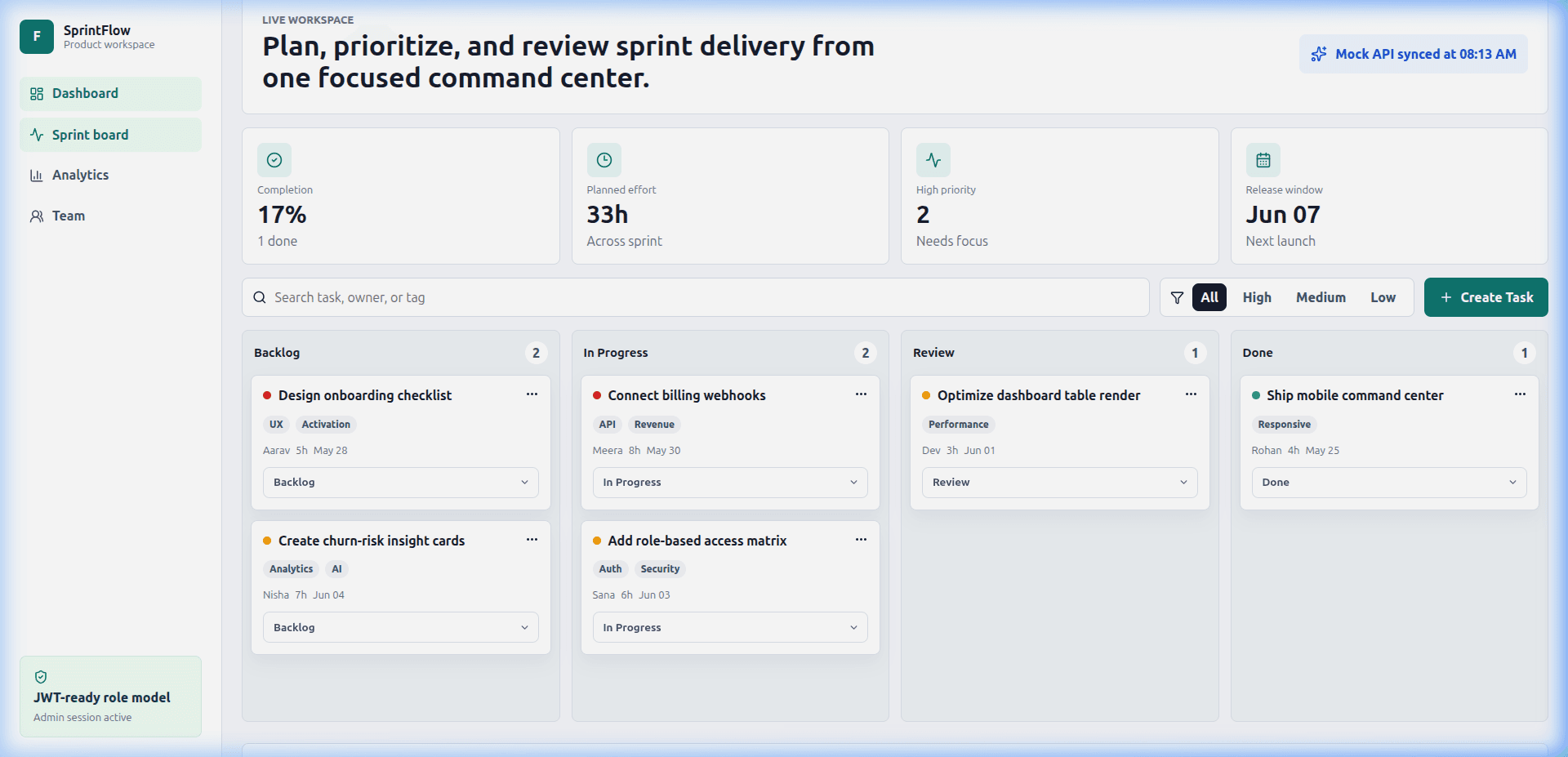This screenshot has height=757, width=1568.
Task: Select the All priority filter
Action: coord(1209,297)
